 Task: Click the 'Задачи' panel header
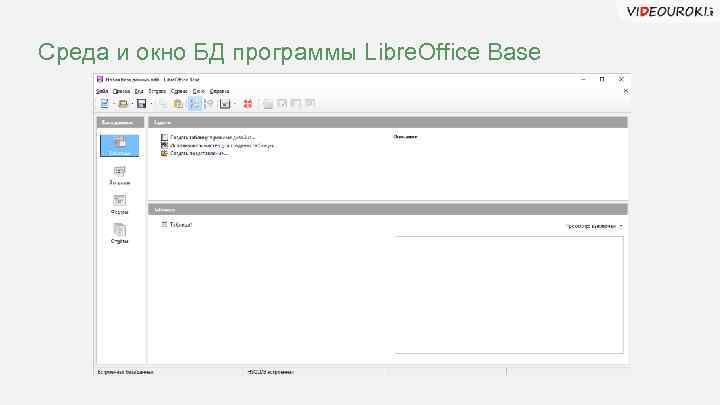[388, 123]
